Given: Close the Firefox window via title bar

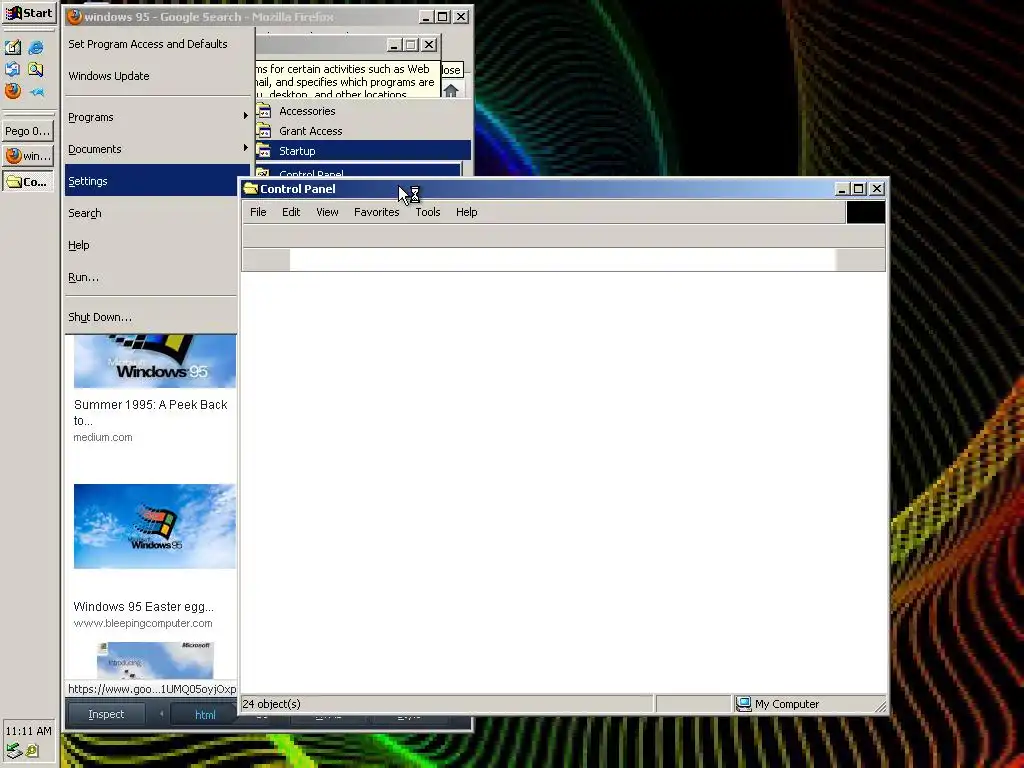Looking at the screenshot, I should click(461, 16).
